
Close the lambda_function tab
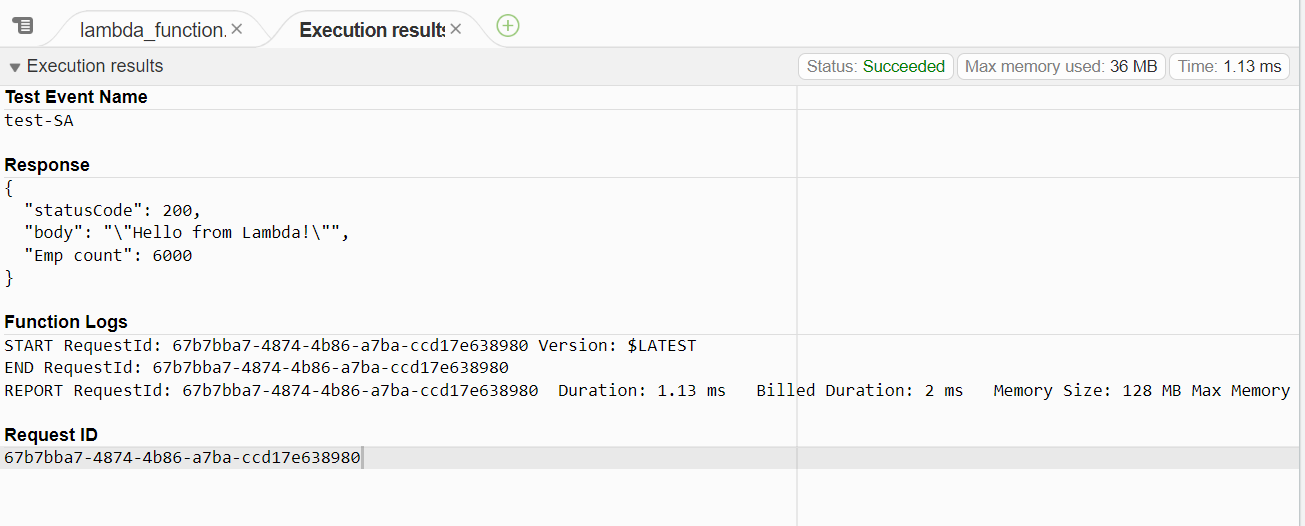click(237, 30)
